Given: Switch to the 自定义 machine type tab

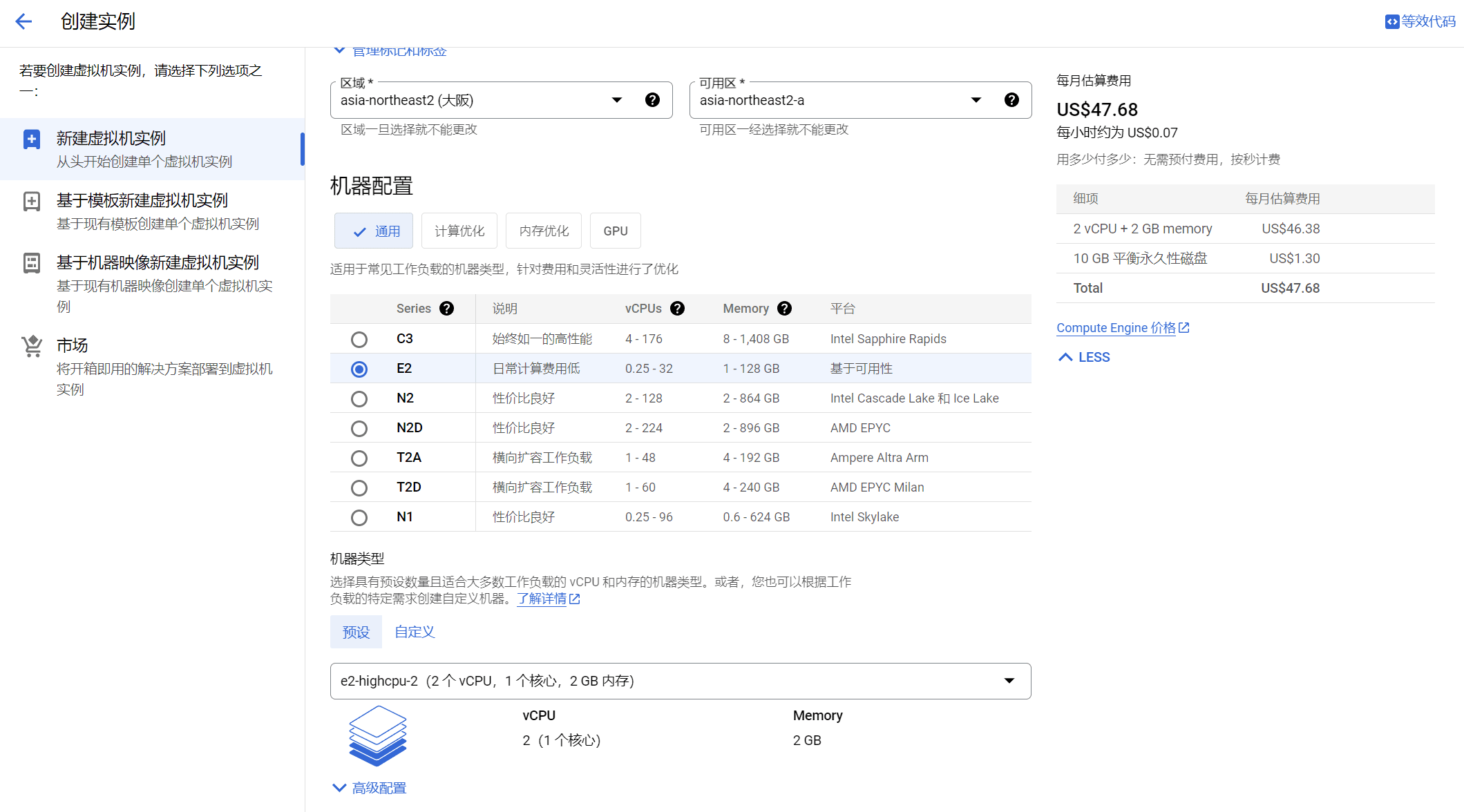Looking at the screenshot, I should pos(414,631).
